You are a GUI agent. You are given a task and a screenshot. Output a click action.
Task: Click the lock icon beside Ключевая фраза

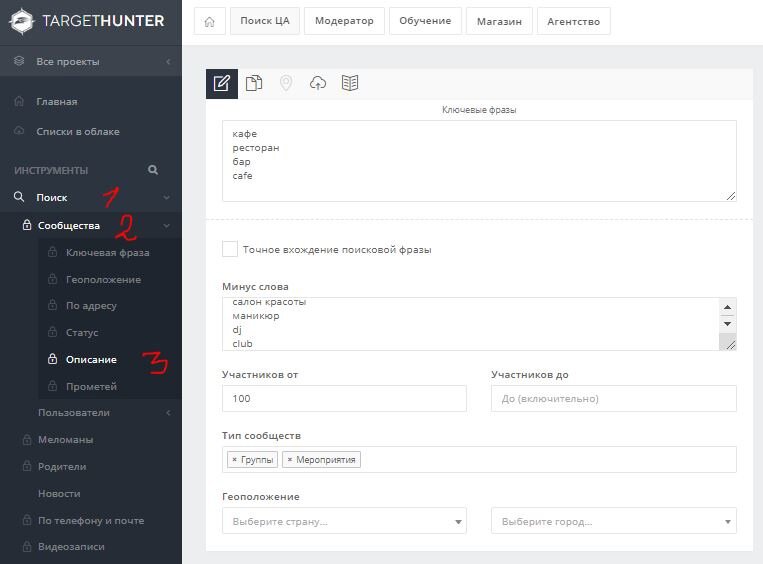[x=52, y=252]
